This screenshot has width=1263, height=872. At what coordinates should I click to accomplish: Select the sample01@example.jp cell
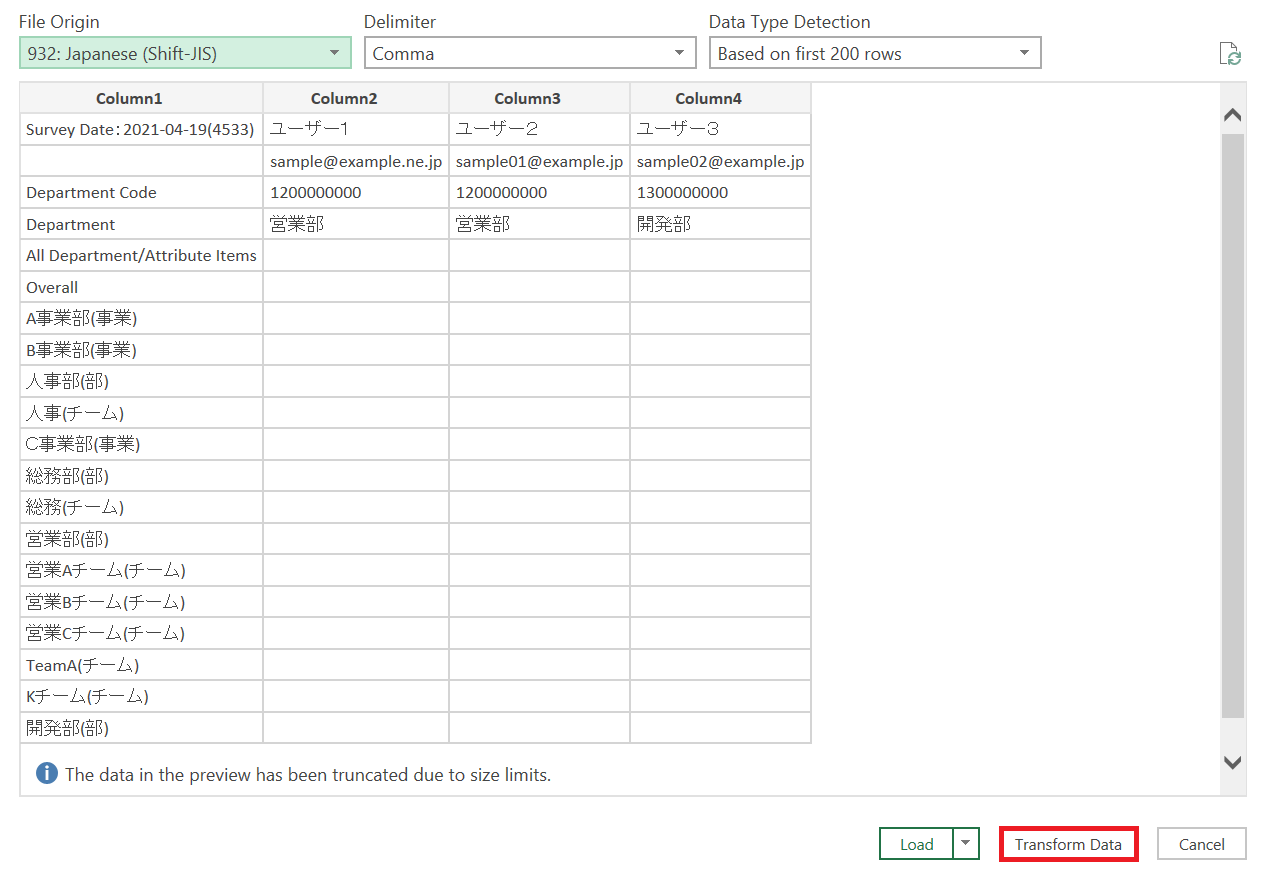540,161
